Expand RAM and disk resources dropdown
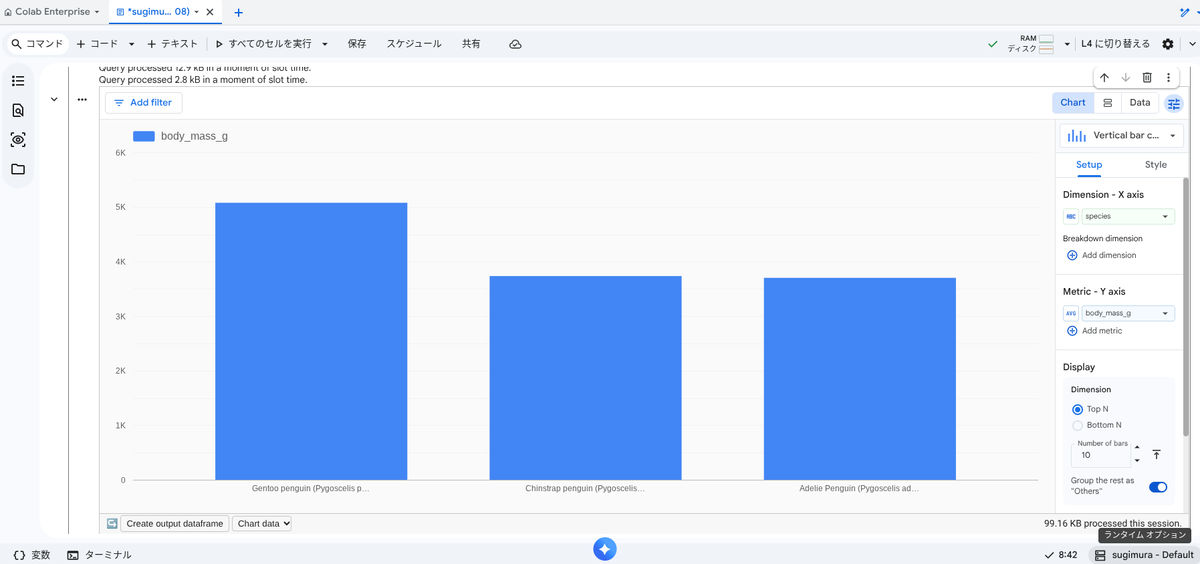 point(1067,44)
